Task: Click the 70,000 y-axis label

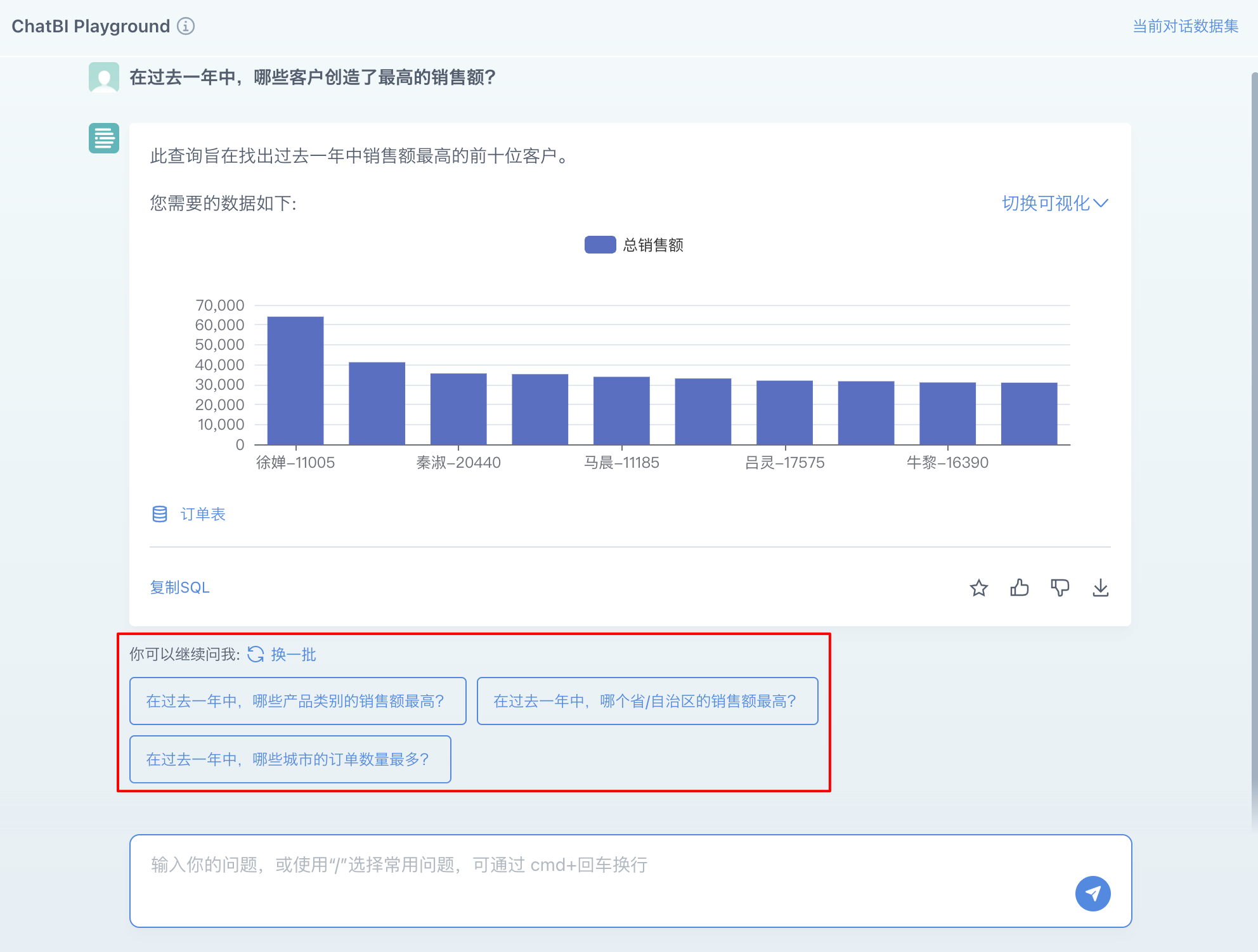Action: click(x=219, y=305)
